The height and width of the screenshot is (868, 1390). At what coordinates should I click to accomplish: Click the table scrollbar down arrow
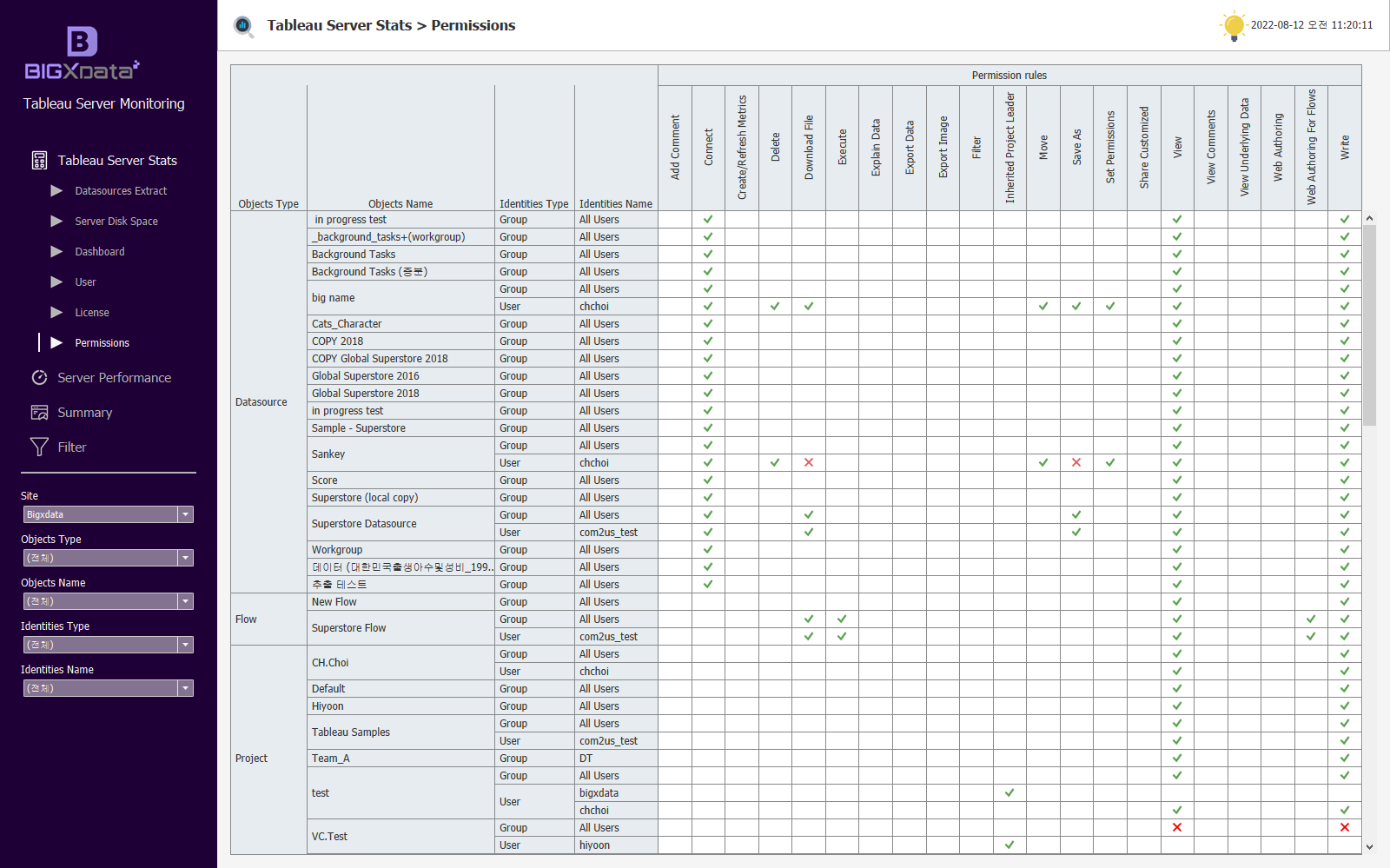1369,847
